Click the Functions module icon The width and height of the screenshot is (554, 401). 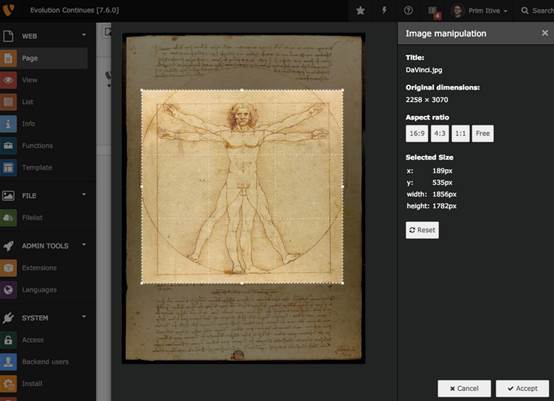[8, 146]
